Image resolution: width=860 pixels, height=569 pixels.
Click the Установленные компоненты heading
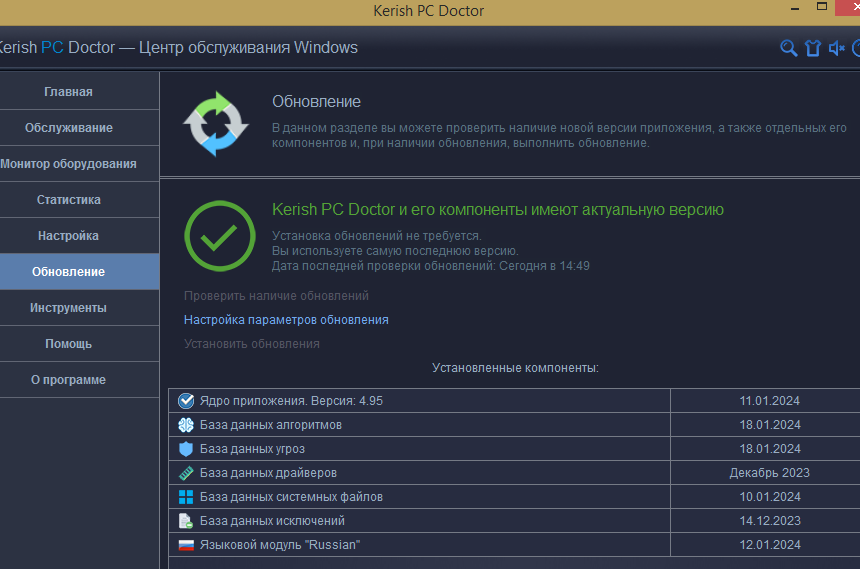coord(515,368)
